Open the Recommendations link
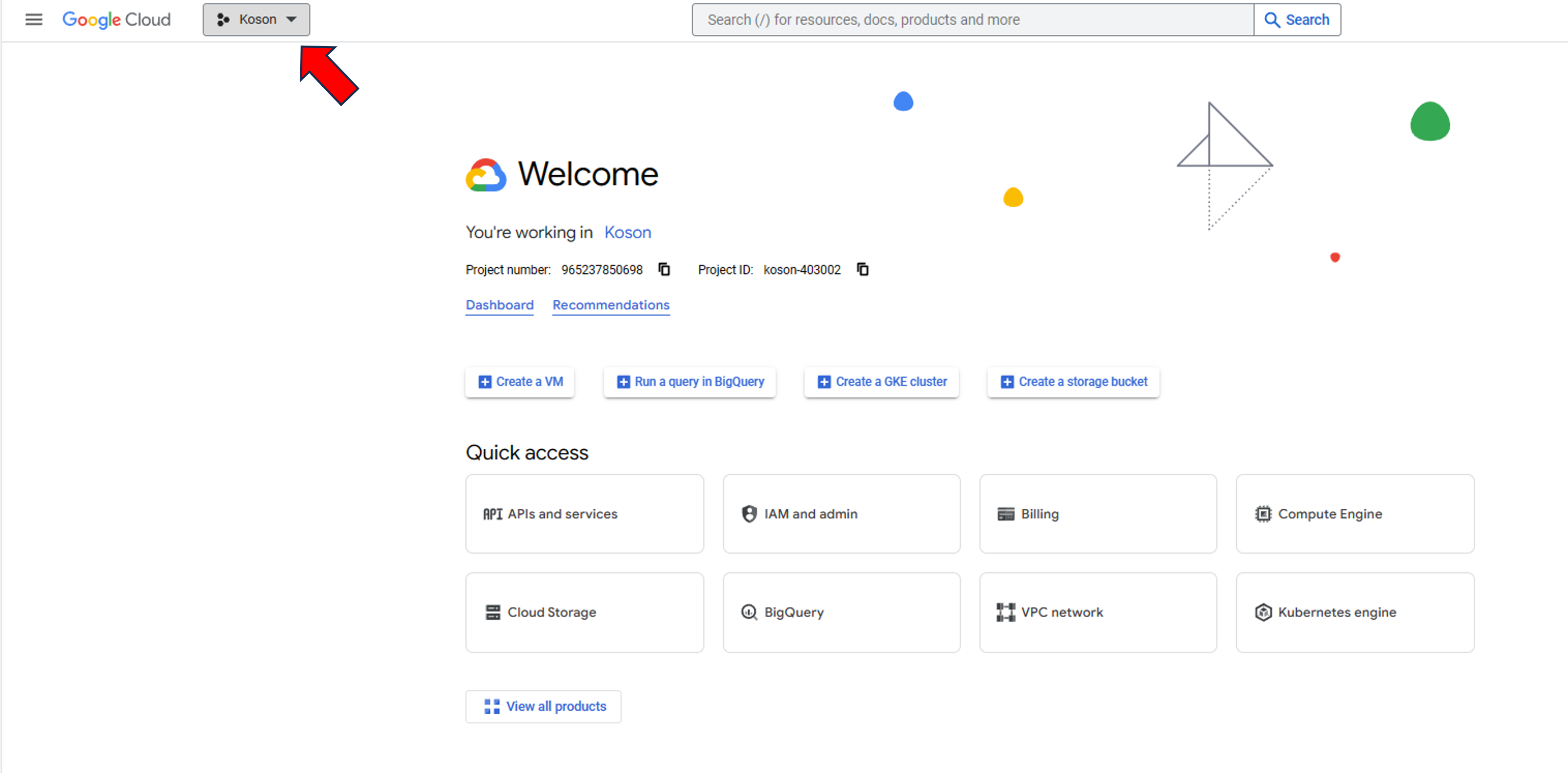This screenshot has width=1568, height=773. (x=611, y=305)
